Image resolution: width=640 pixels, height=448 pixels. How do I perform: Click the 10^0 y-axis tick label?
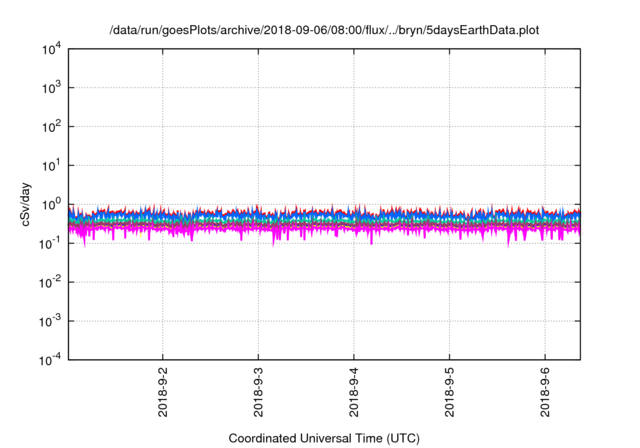coord(51,205)
